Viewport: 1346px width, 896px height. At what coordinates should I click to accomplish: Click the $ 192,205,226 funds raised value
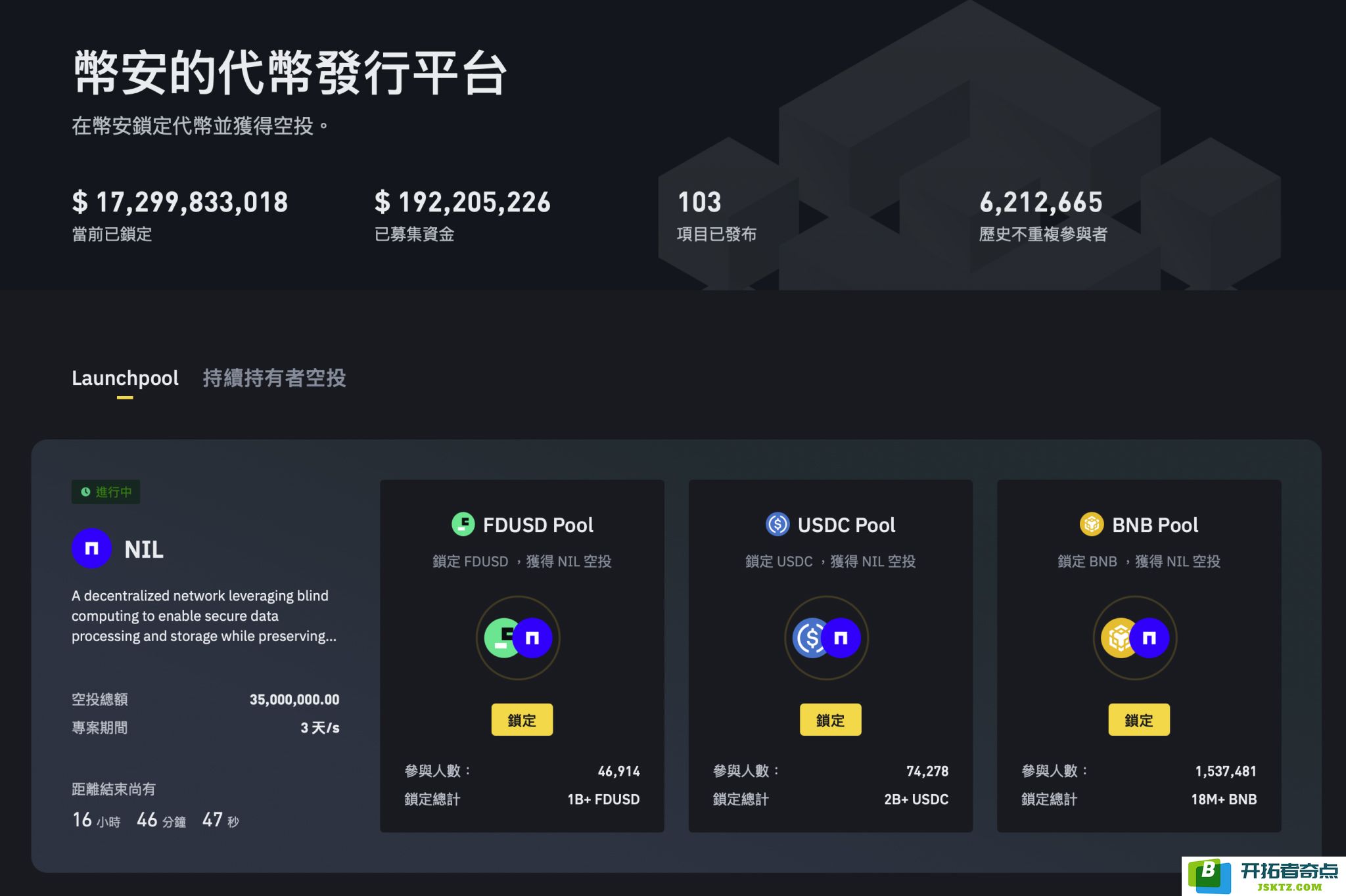[463, 202]
